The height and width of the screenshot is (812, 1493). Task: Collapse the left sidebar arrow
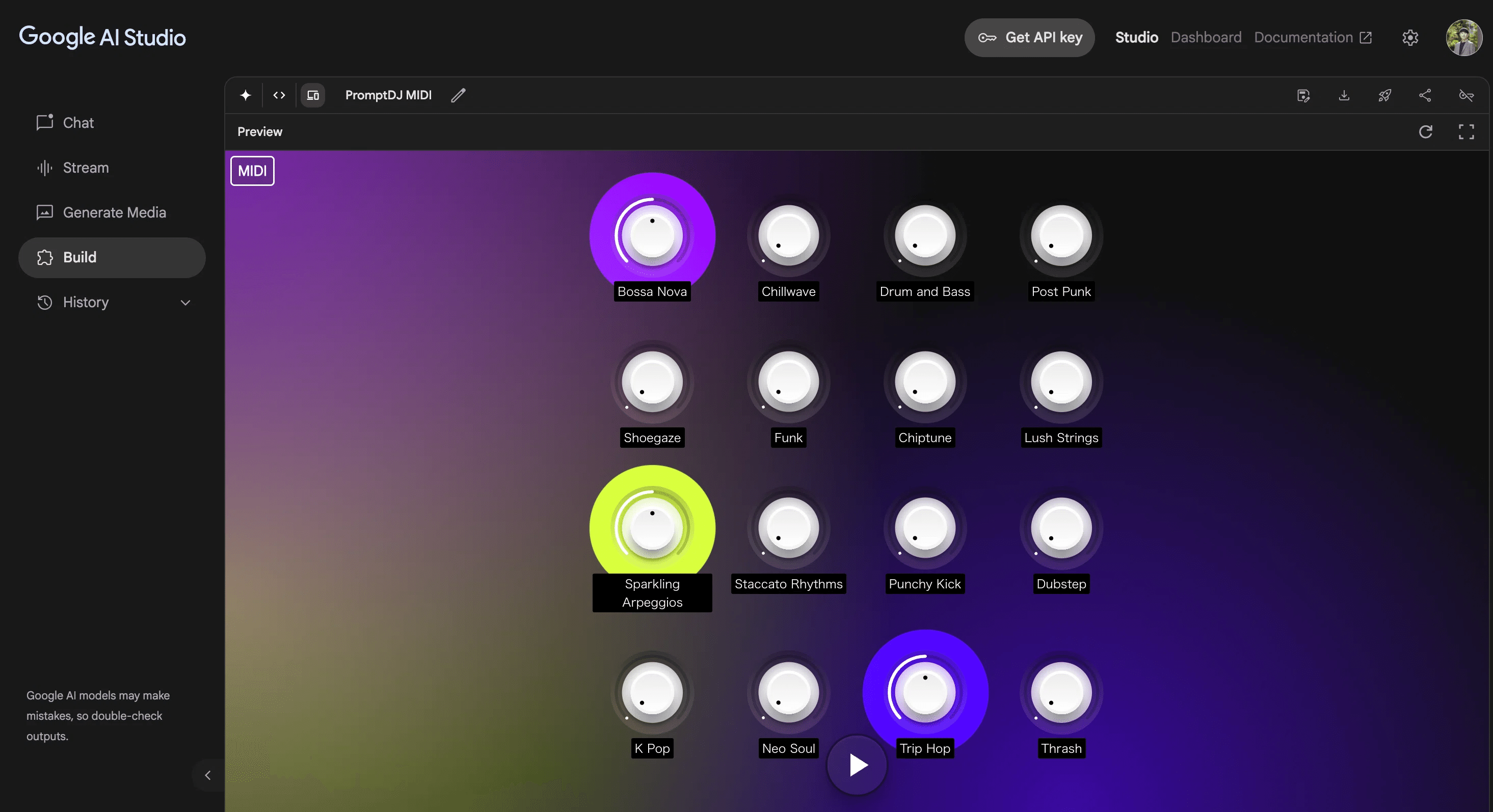[x=207, y=775]
